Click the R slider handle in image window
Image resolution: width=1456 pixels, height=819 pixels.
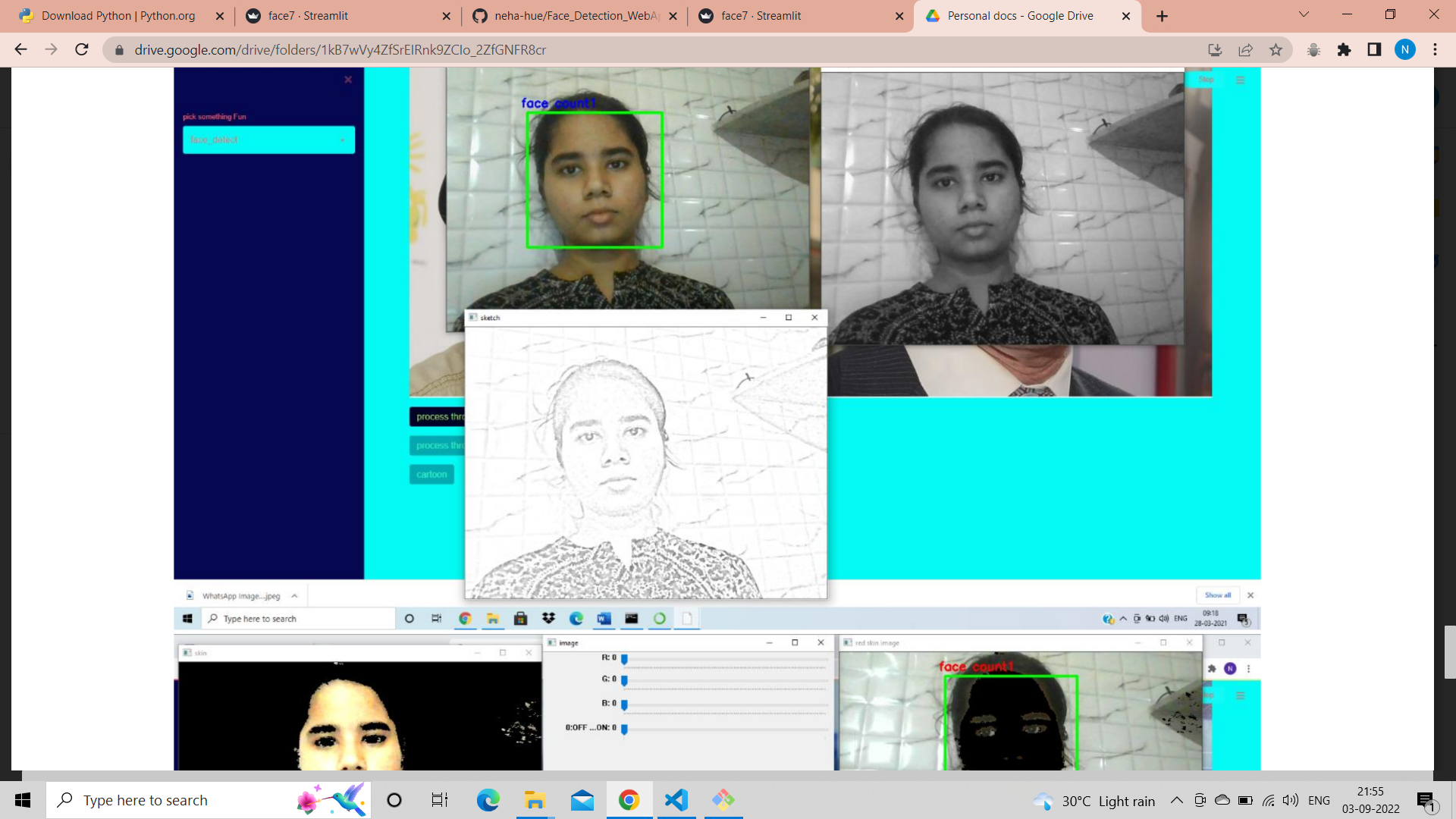(624, 658)
